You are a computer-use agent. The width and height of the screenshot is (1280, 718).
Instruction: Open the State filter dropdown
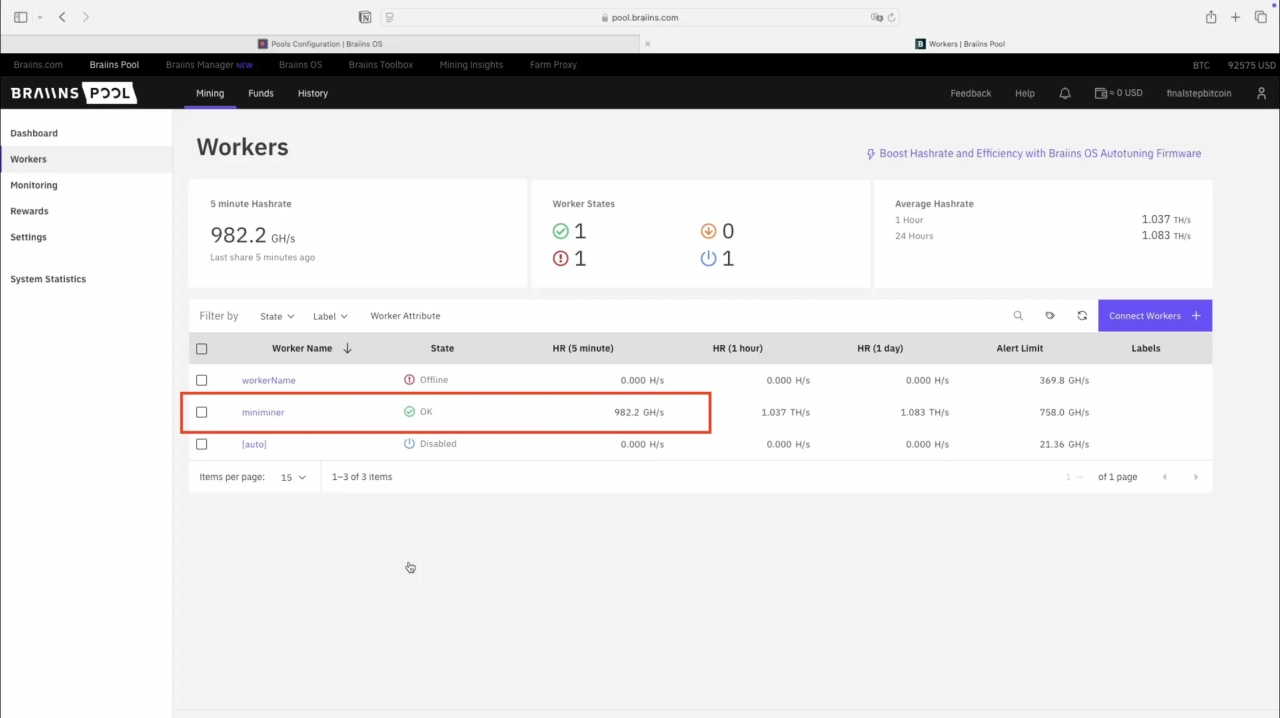click(x=277, y=316)
